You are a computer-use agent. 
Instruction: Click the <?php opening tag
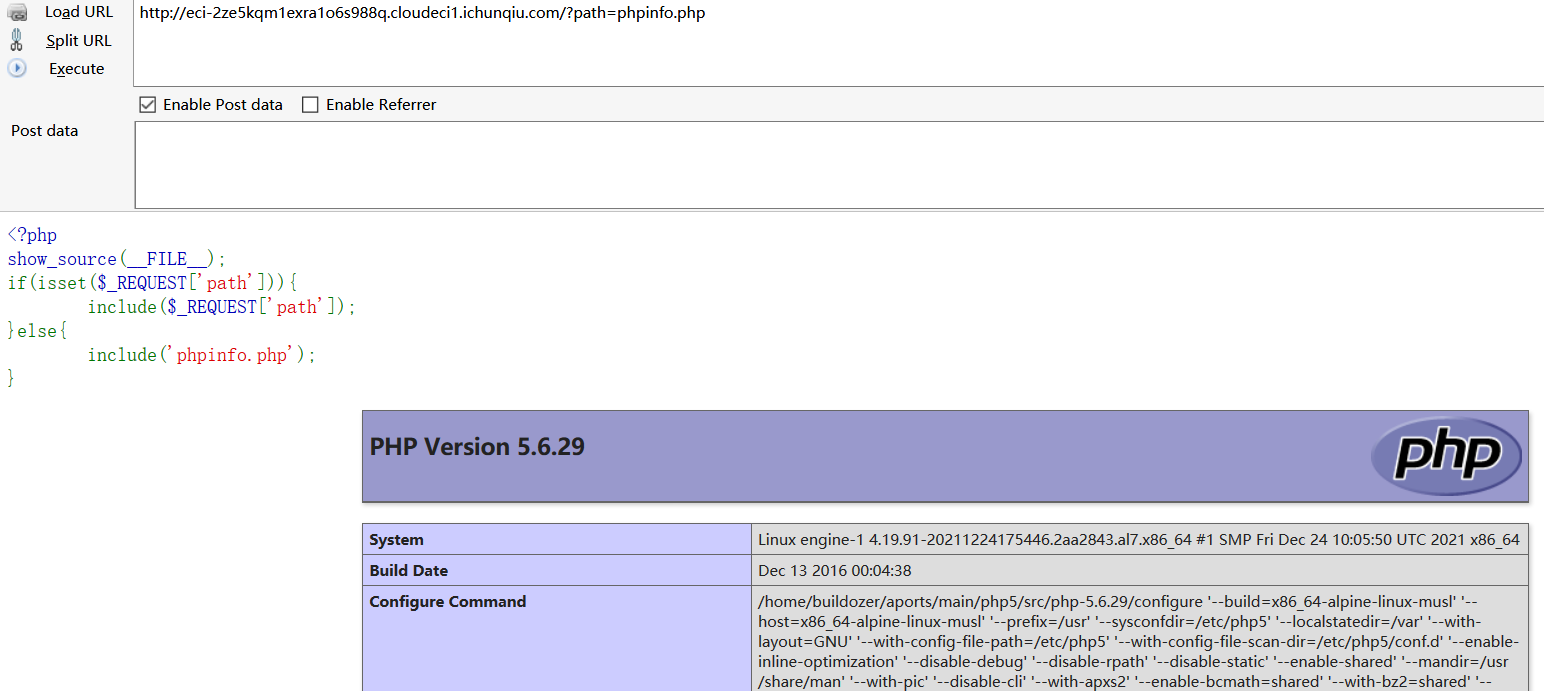pos(32,235)
